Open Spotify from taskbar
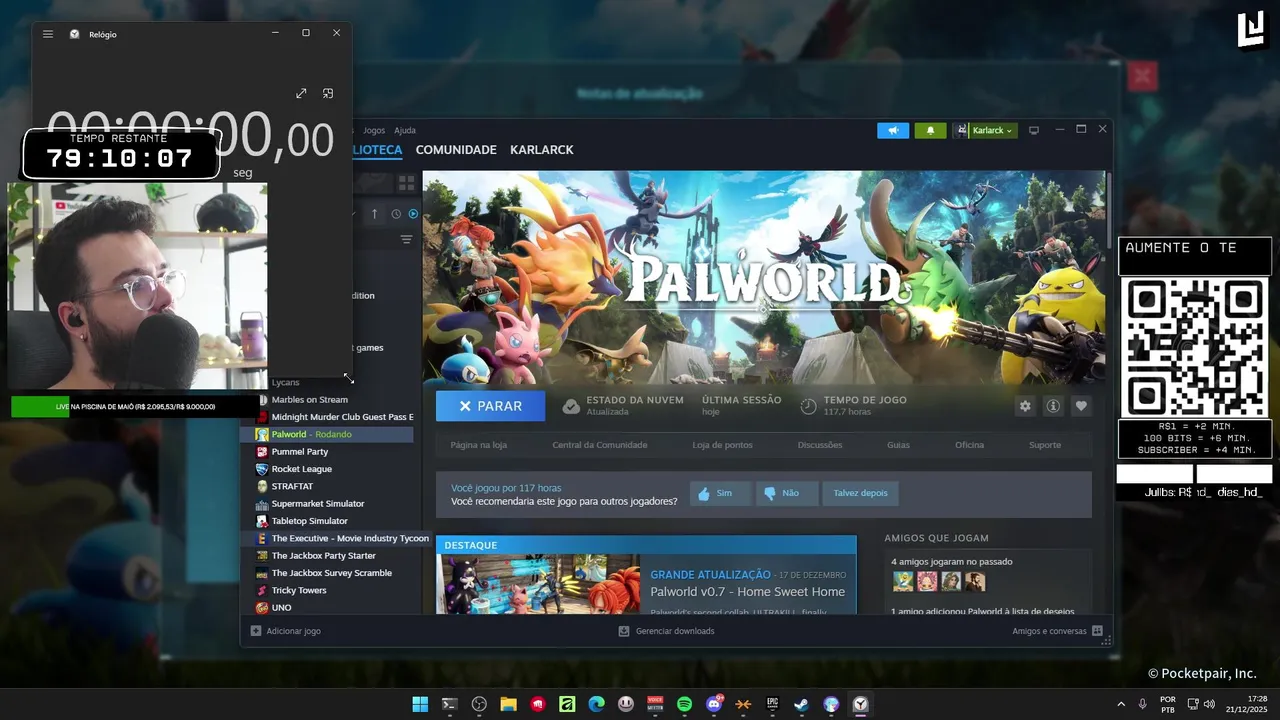The width and height of the screenshot is (1280, 720). tap(684, 704)
